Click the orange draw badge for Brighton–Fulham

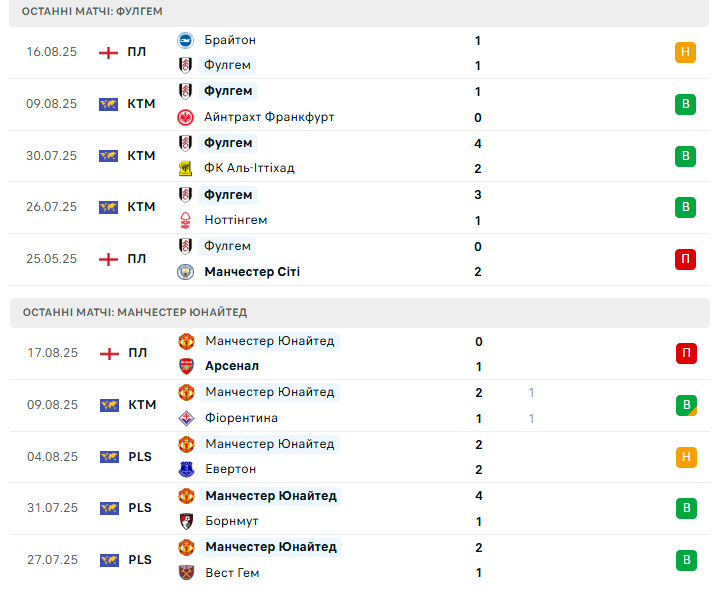click(x=685, y=53)
